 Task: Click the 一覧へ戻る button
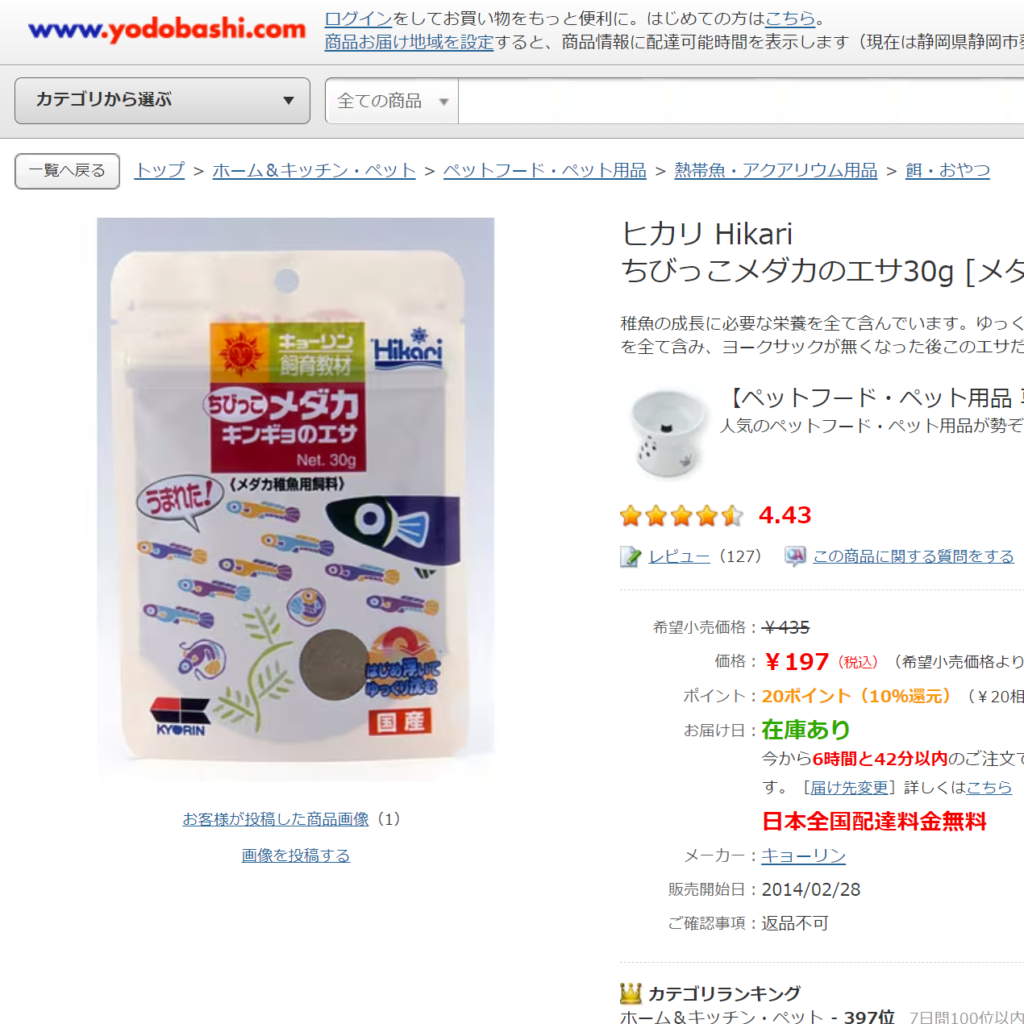[x=67, y=171]
